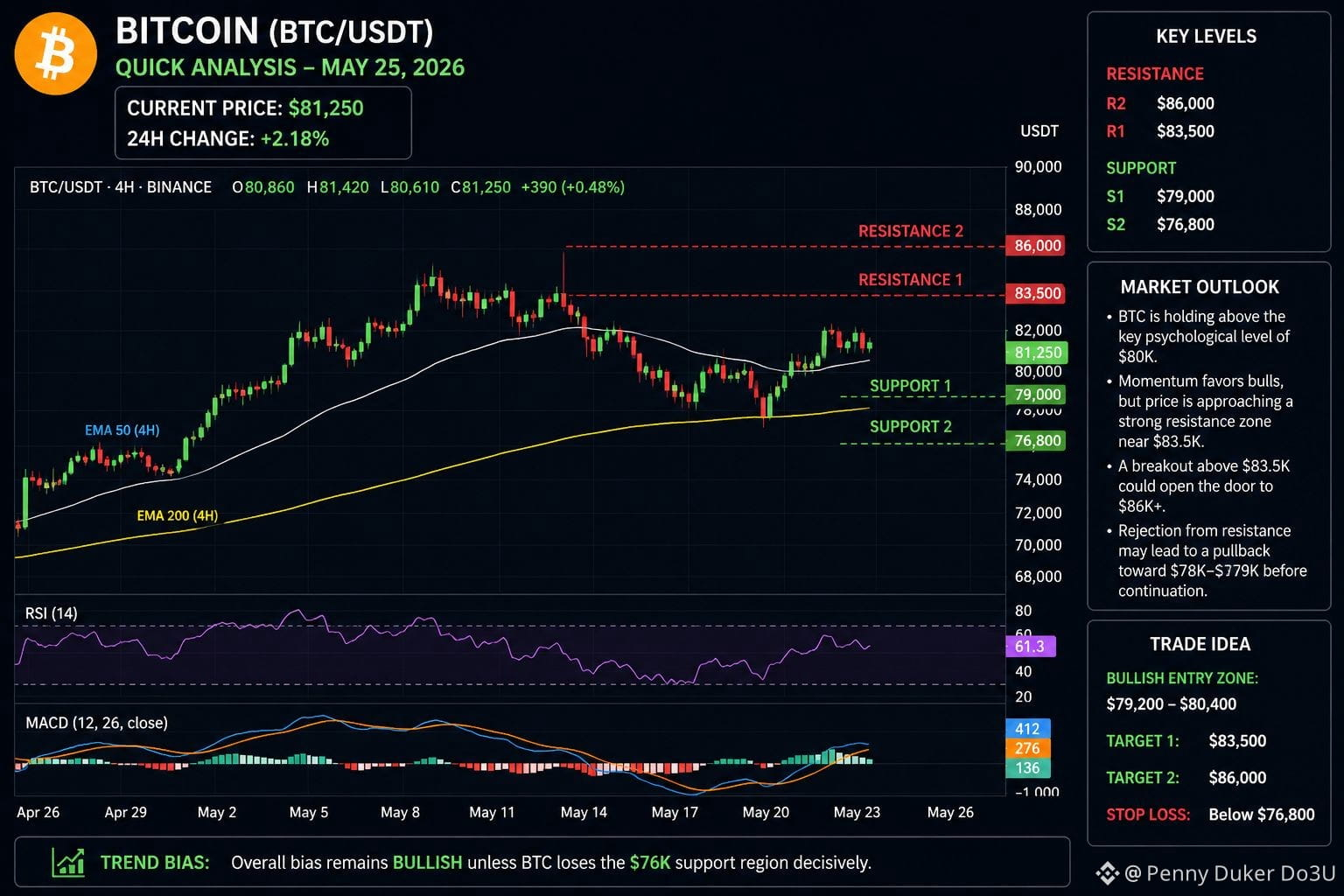The image size is (1344, 896).
Task: Click the high value H81,420
Action: click(338, 187)
